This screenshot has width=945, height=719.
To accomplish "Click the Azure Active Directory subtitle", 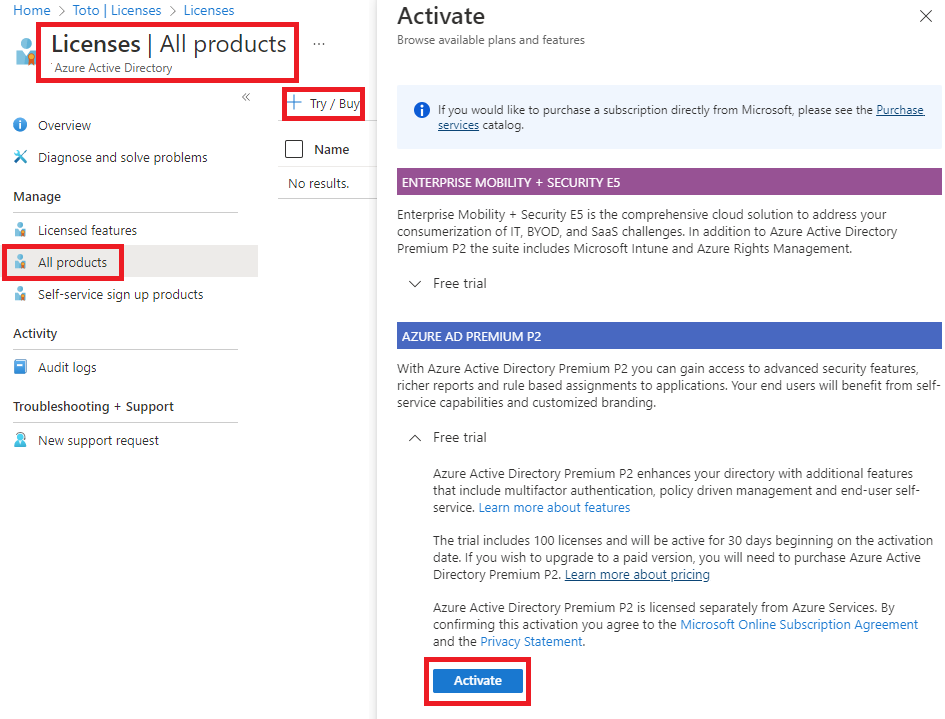I will (x=113, y=68).
